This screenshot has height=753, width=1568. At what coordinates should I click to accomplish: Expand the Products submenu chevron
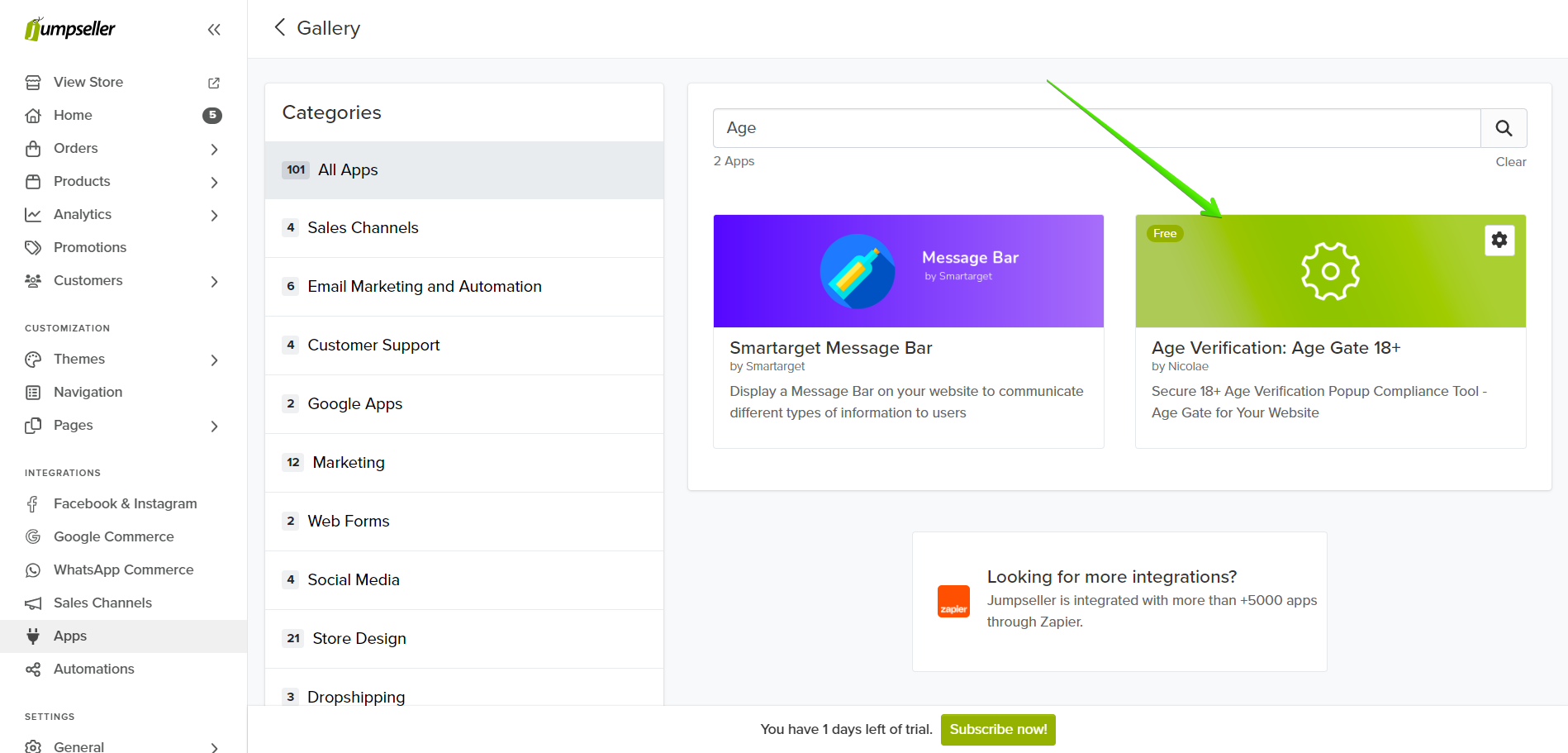pos(214,182)
